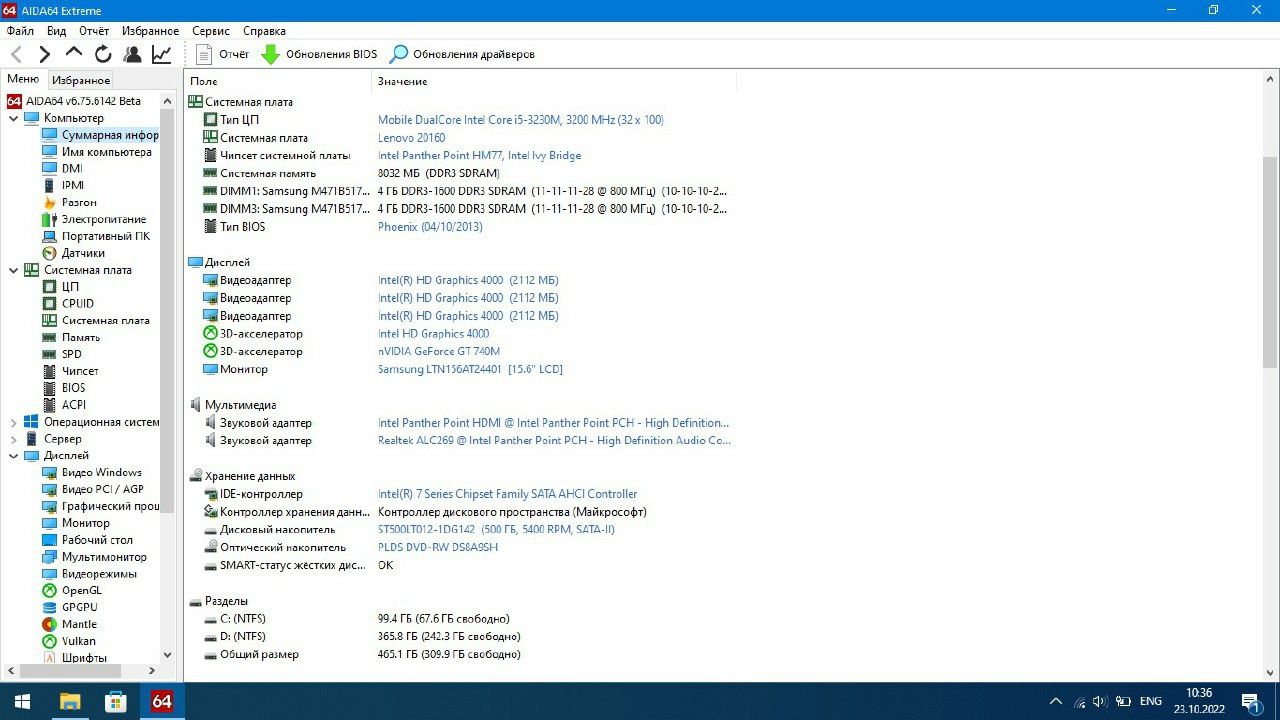Select AIDA64 v6.75.6142 Beta root item
This screenshot has height=720, width=1280.
[74, 101]
